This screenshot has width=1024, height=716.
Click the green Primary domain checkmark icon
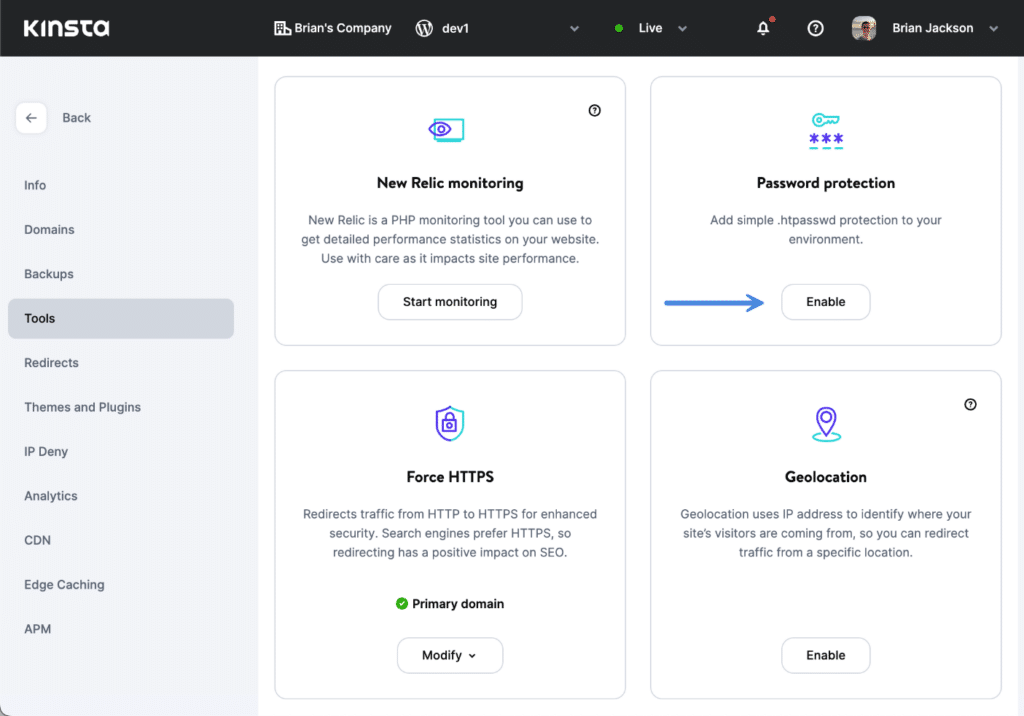[402, 604]
